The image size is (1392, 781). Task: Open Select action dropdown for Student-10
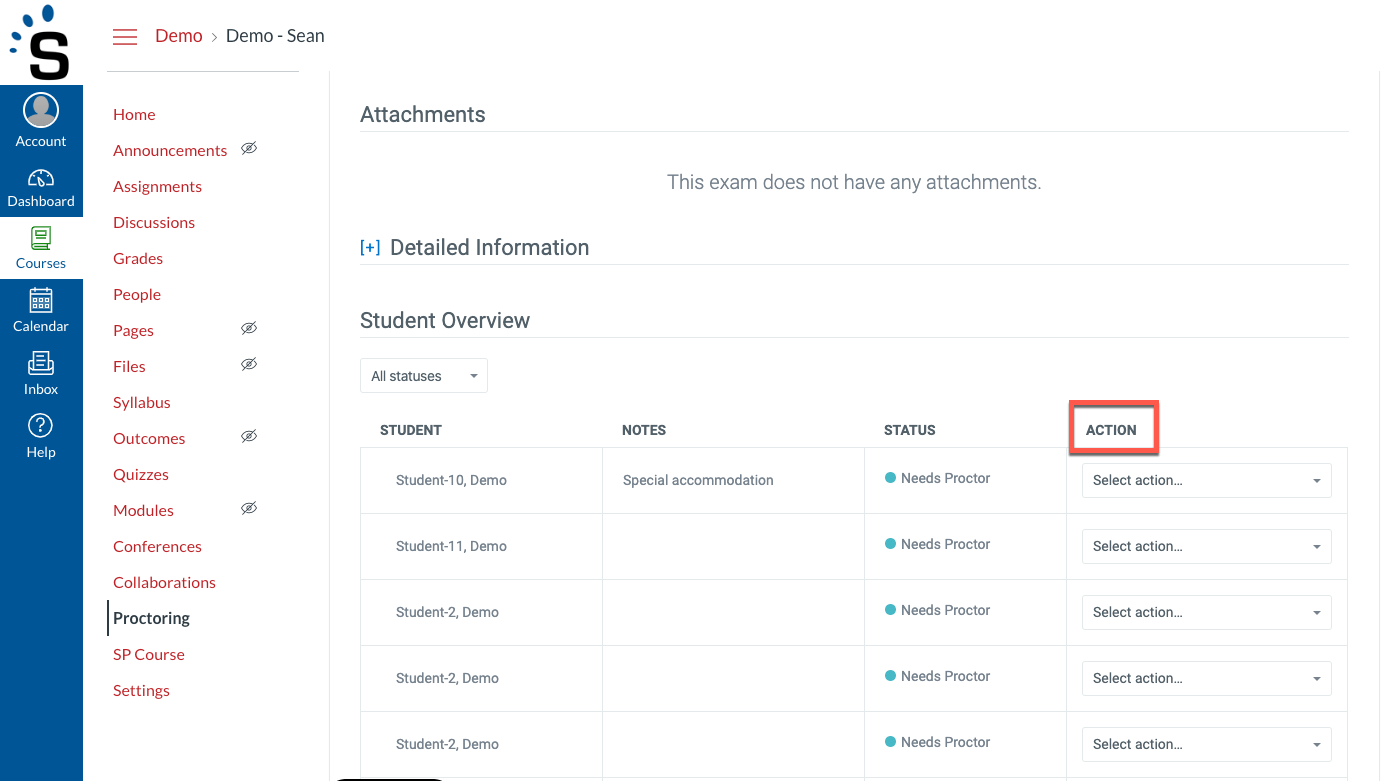[x=1206, y=480]
